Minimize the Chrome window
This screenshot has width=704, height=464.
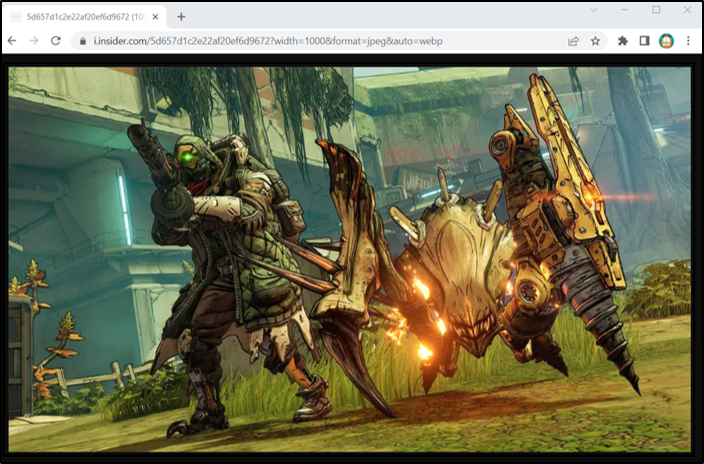[x=625, y=10]
